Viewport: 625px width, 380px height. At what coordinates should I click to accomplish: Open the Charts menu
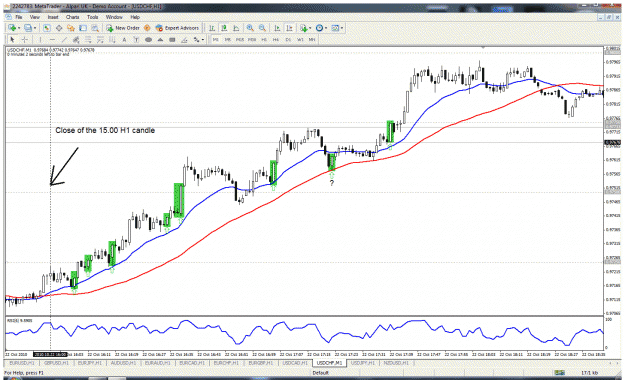(73, 17)
